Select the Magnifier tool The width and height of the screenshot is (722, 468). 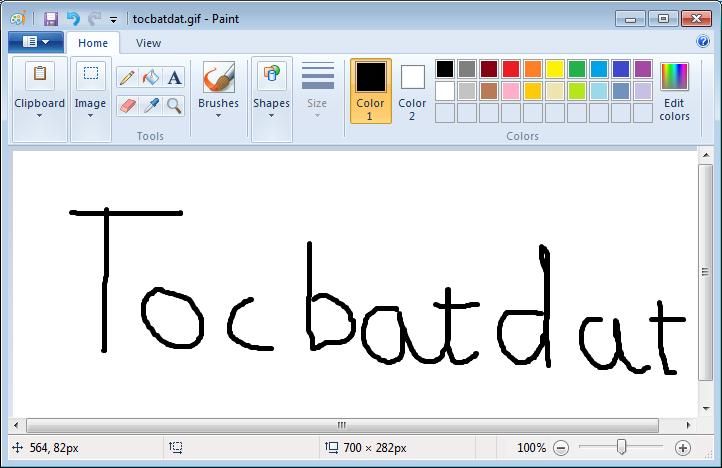175,105
